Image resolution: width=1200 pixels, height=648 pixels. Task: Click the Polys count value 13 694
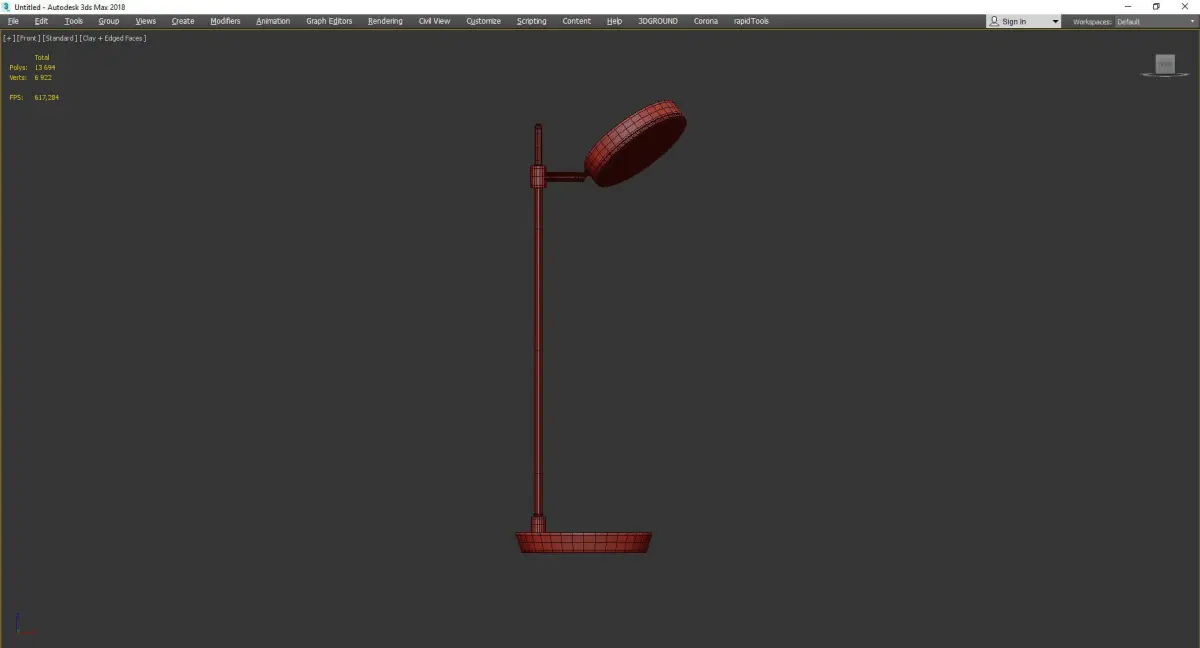[x=45, y=67]
